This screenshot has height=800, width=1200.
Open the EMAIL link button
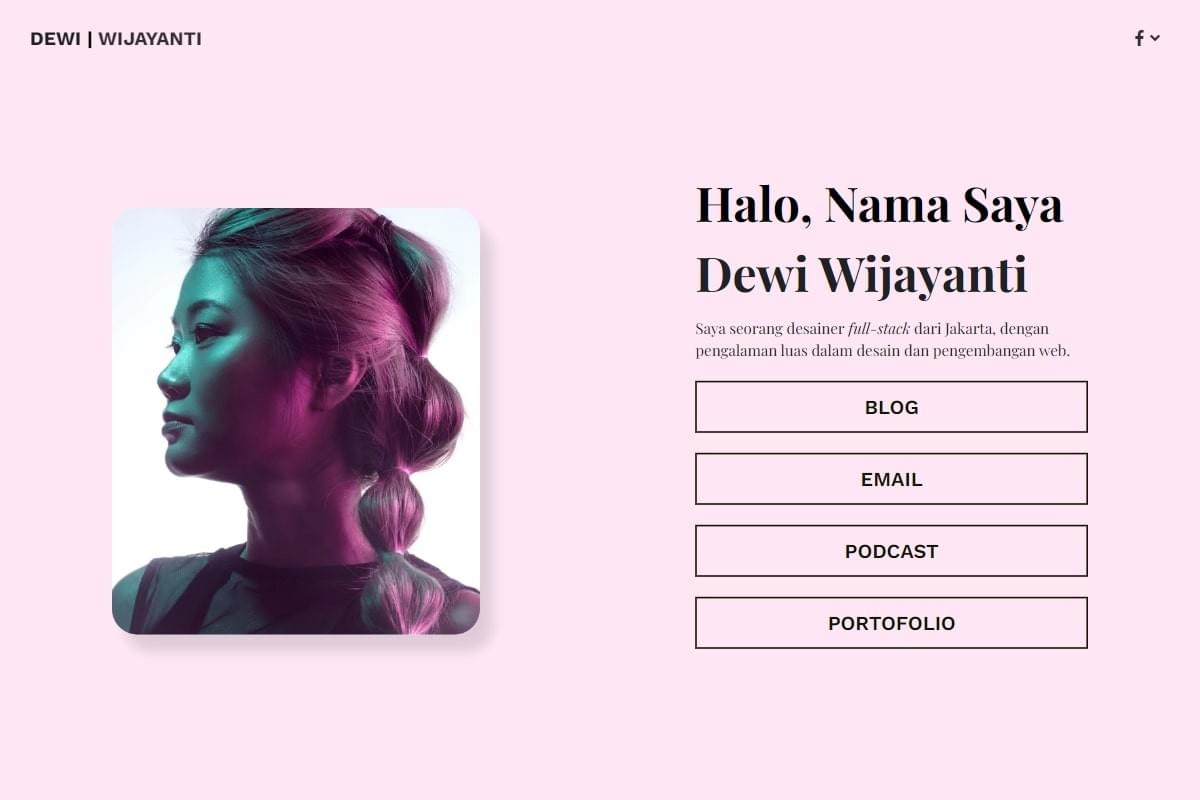tap(891, 479)
